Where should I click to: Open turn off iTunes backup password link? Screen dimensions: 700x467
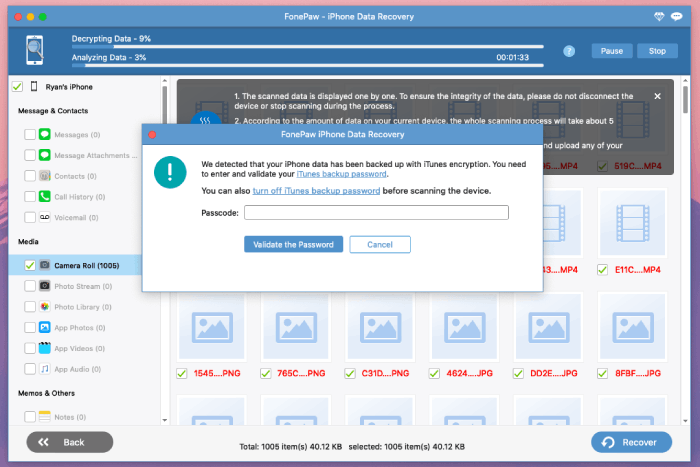click(316, 191)
